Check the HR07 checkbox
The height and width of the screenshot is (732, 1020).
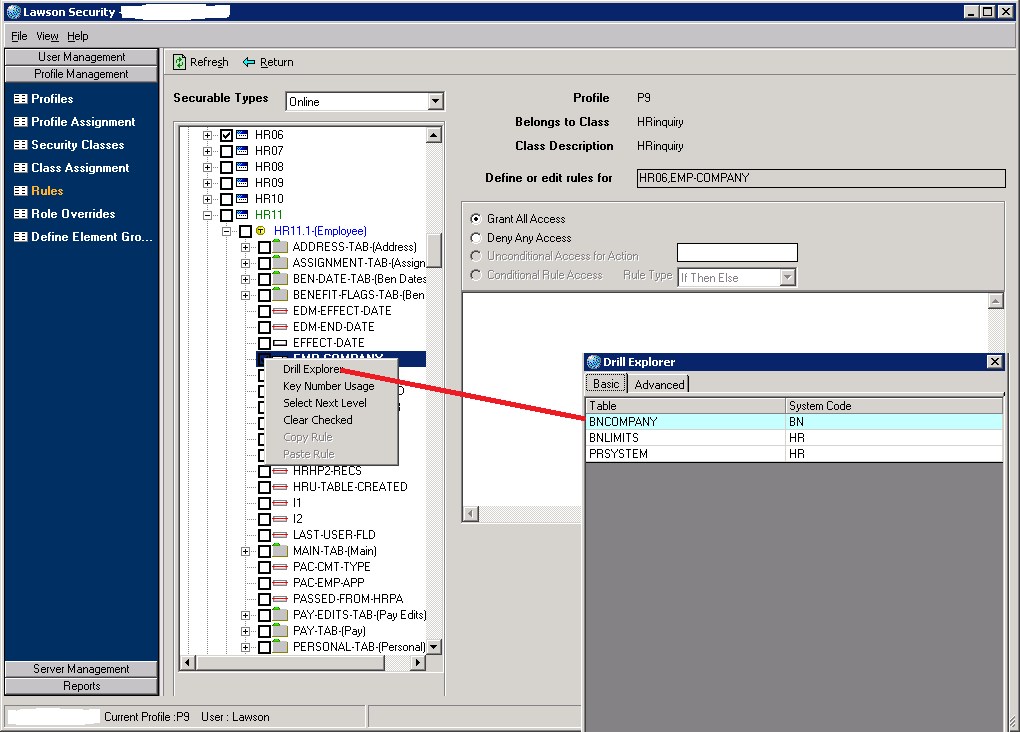point(226,151)
